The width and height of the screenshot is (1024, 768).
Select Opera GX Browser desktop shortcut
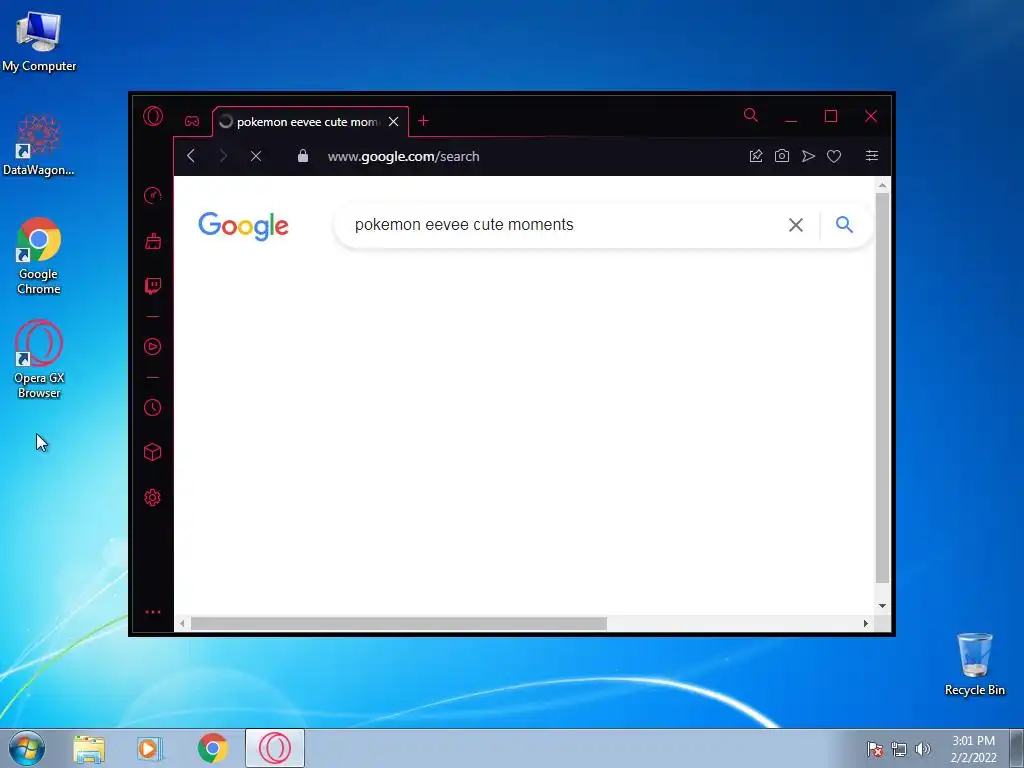click(x=39, y=359)
